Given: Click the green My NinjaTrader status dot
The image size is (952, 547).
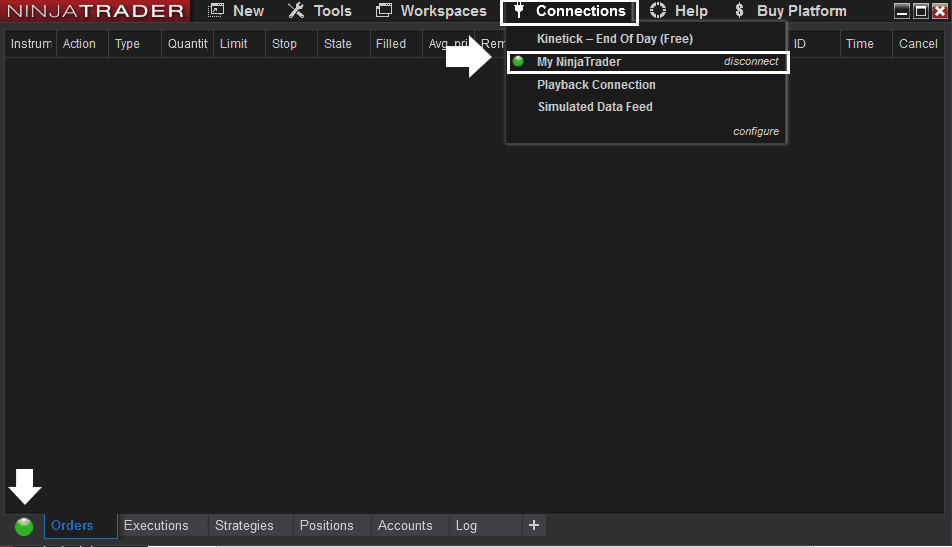Looking at the screenshot, I should tap(518, 61).
